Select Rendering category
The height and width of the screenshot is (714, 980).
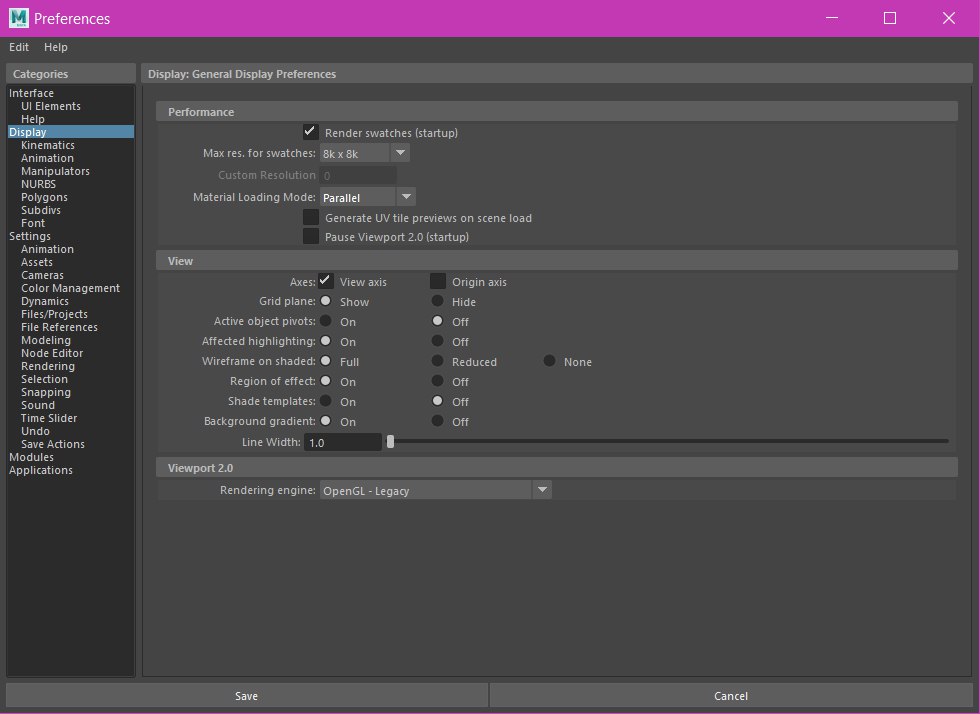click(x=48, y=366)
